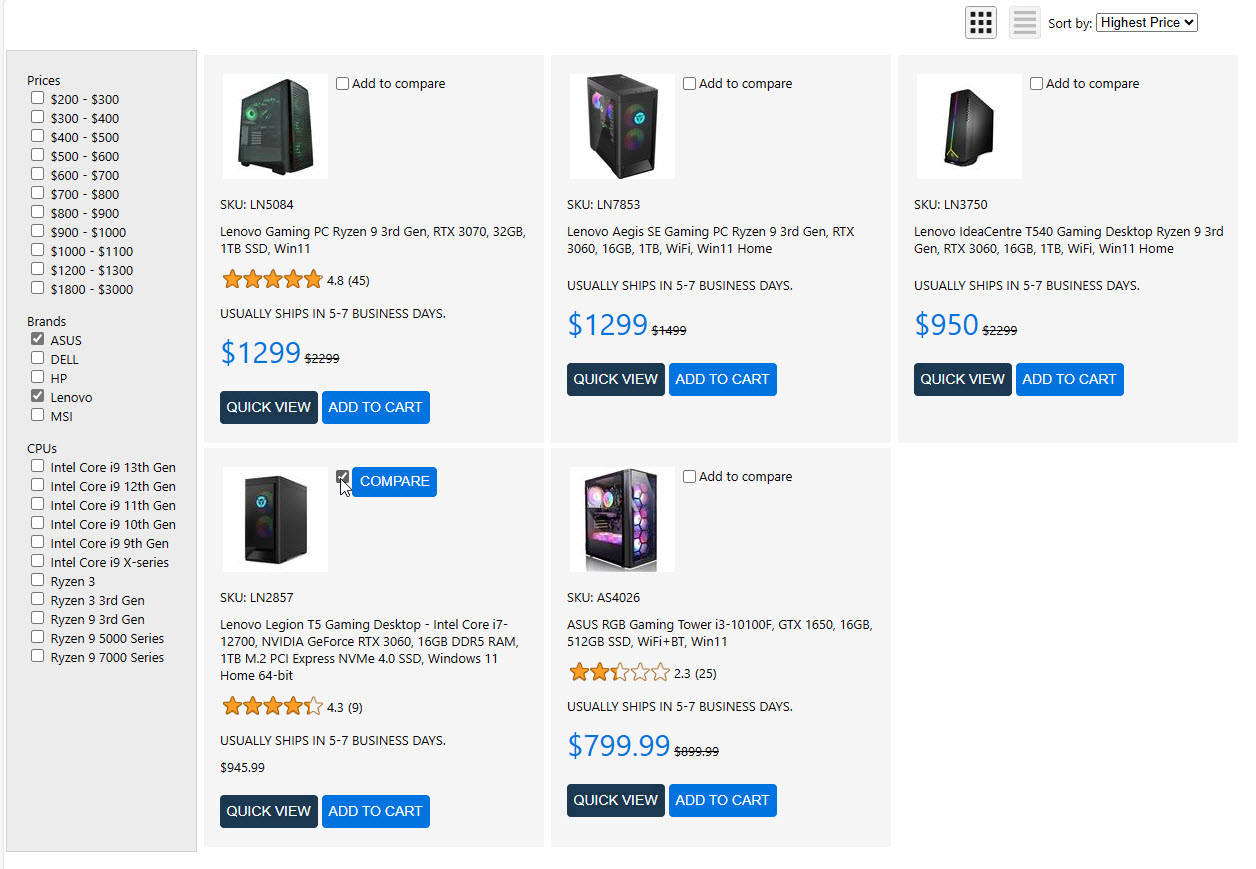Click the LN5084 star rating
This screenshot has width=1256, height=869.
tap(272, 280)
